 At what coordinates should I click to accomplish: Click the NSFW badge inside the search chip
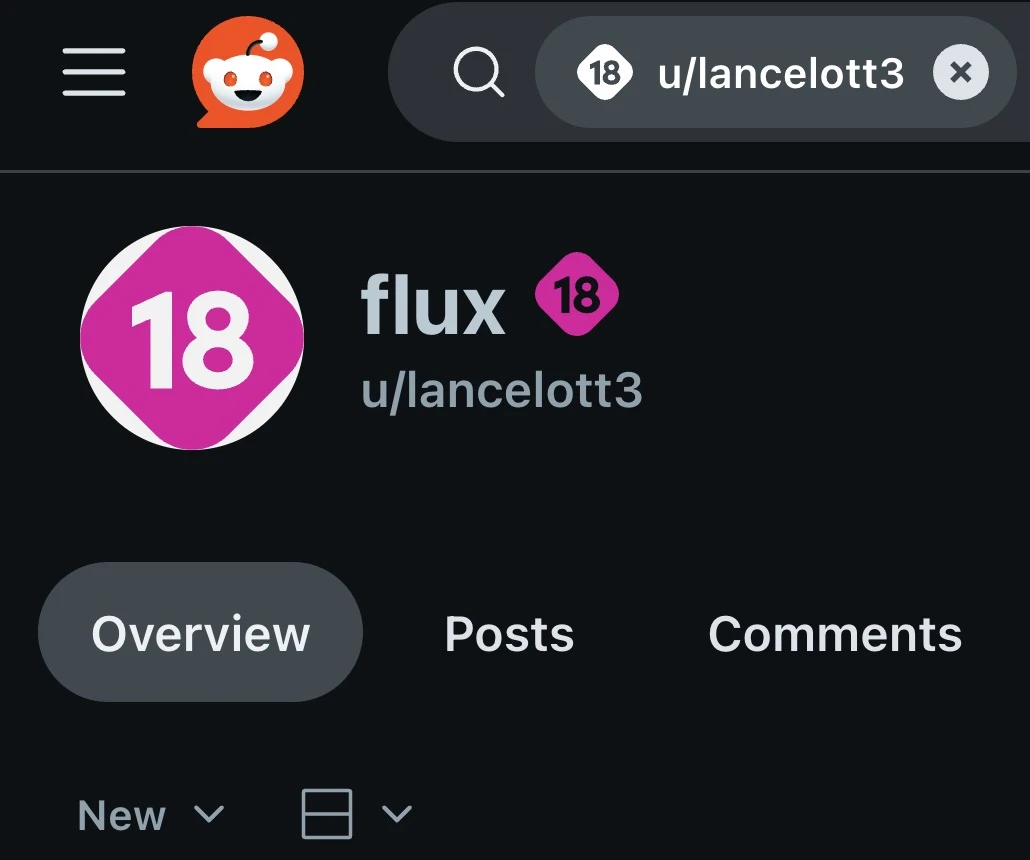tap(604, 71)
